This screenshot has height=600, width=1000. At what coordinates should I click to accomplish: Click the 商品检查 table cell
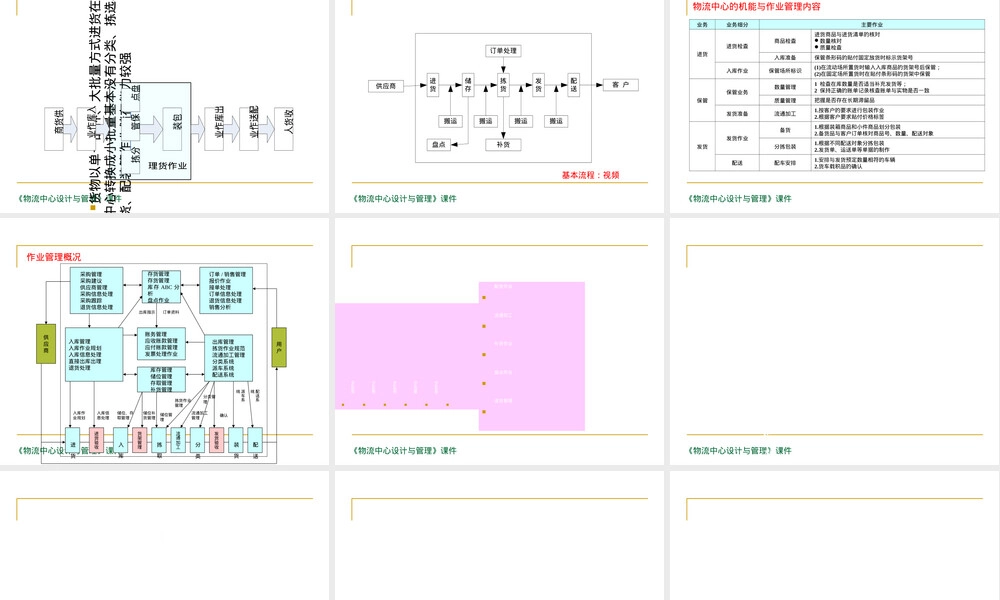tap(785, 41)
